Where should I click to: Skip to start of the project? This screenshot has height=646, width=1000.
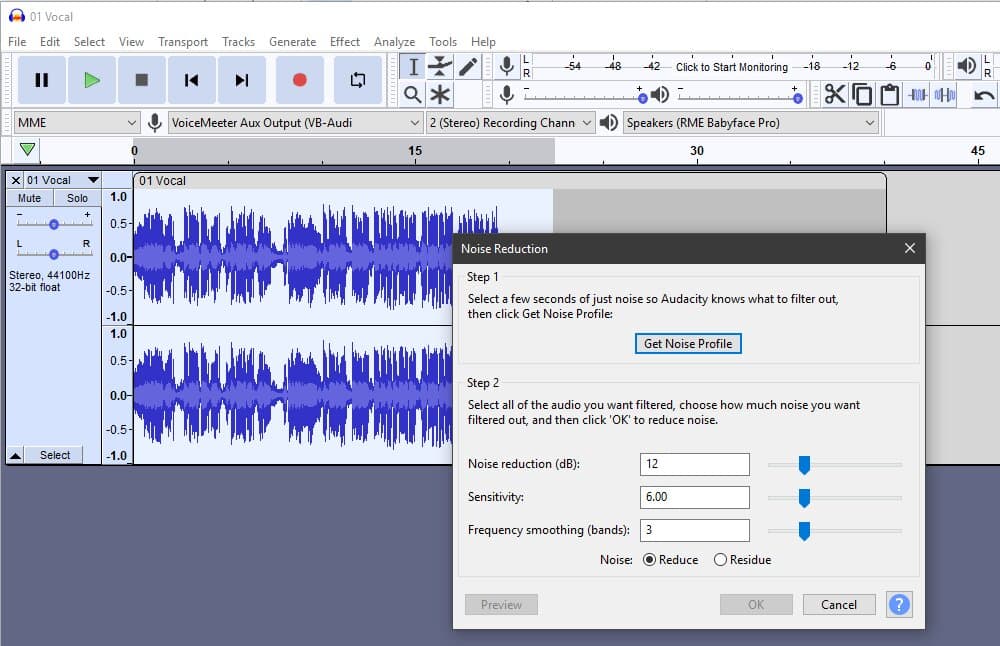coord(191,80)
